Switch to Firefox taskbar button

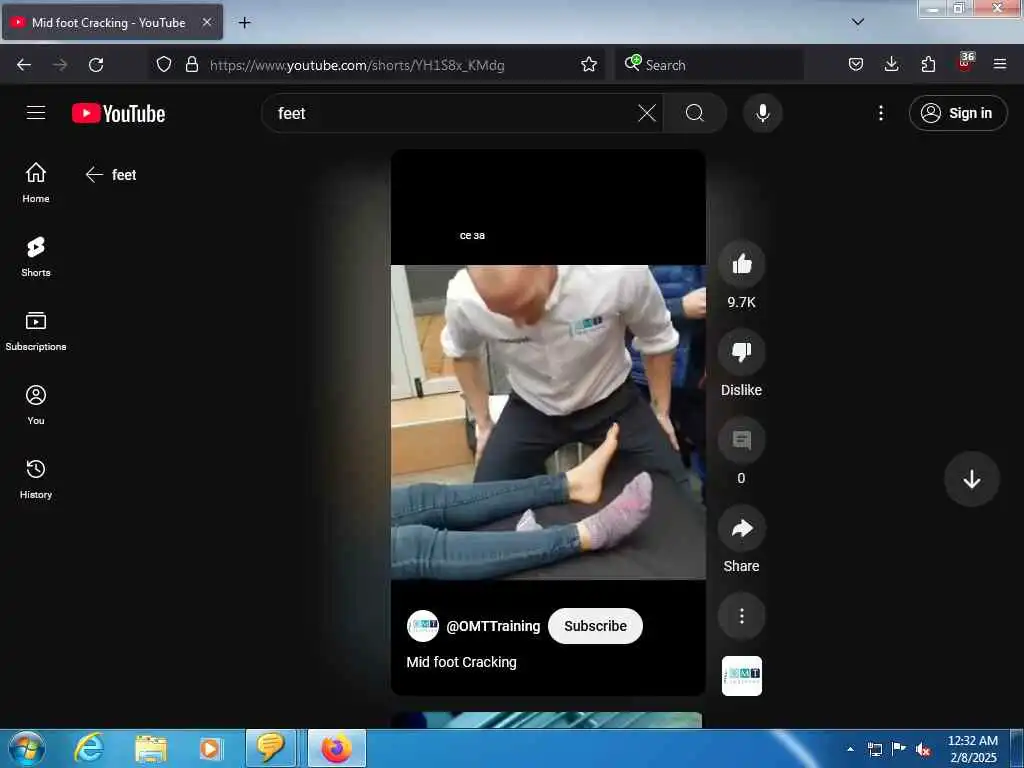337,748
